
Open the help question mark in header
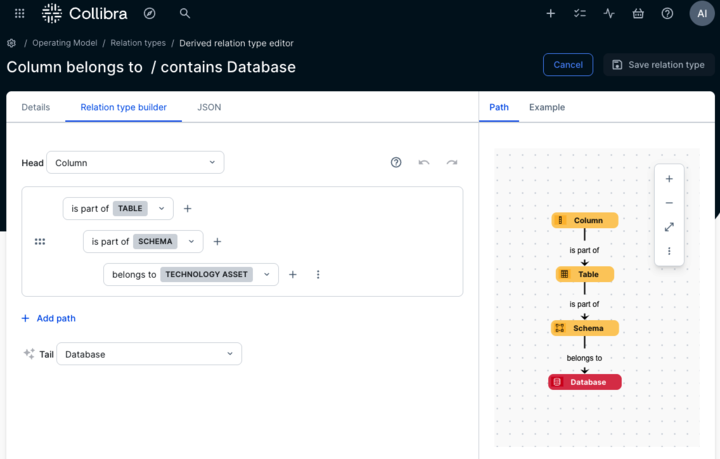coord(667,14)
